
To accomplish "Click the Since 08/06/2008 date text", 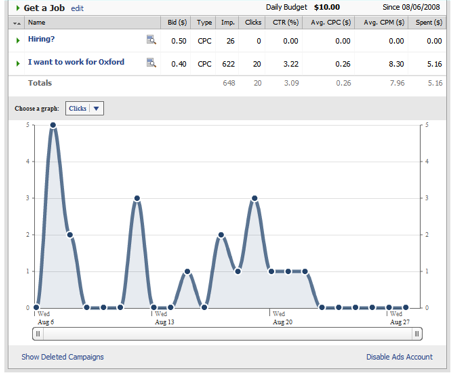I will [x=411, y=7].
